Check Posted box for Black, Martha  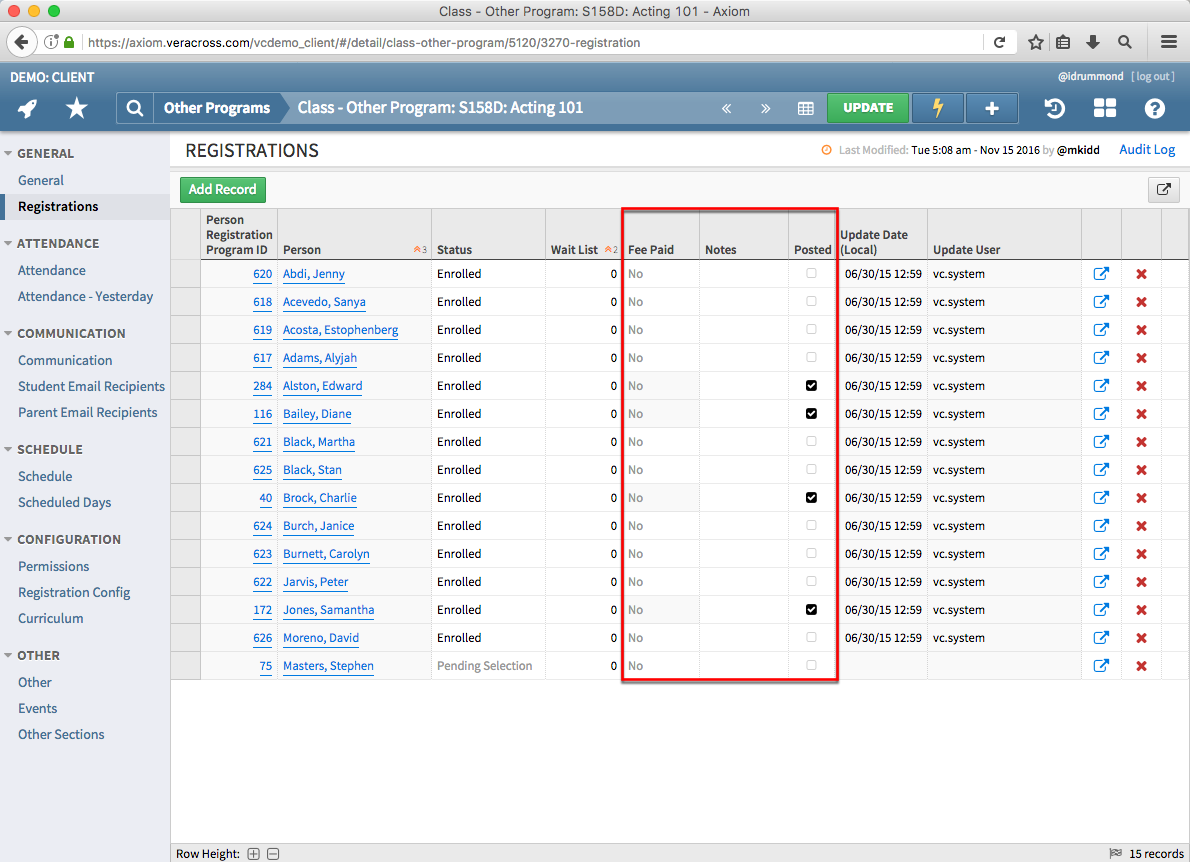point(811,441)
